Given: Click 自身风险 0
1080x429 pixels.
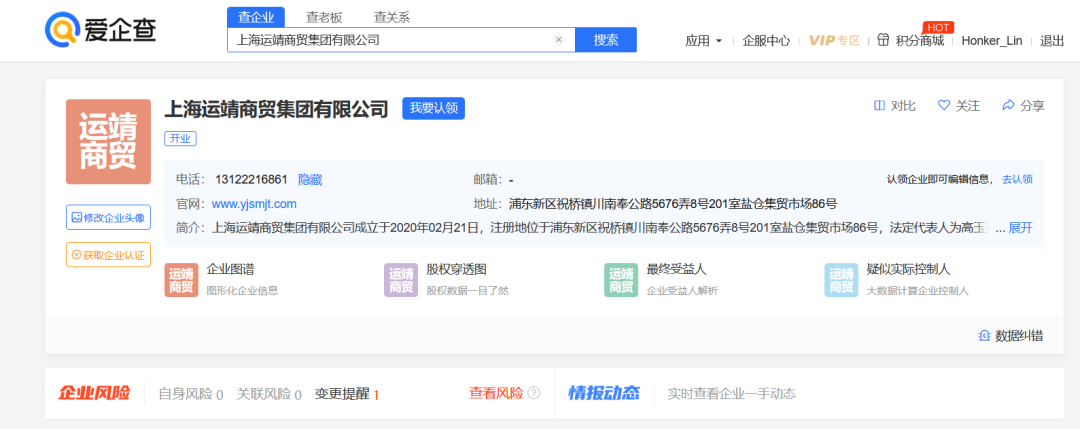Looking at the screenshot, I should coord(191,395).
